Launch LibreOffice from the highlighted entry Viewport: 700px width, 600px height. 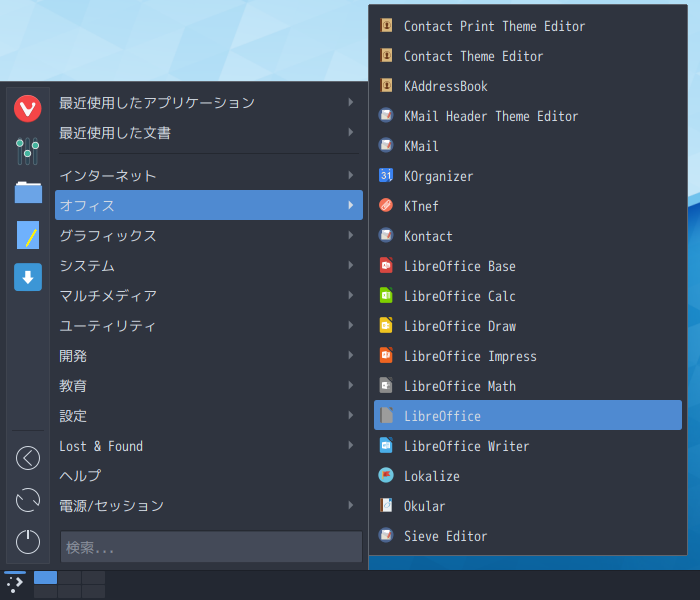(x=528, y=415)
